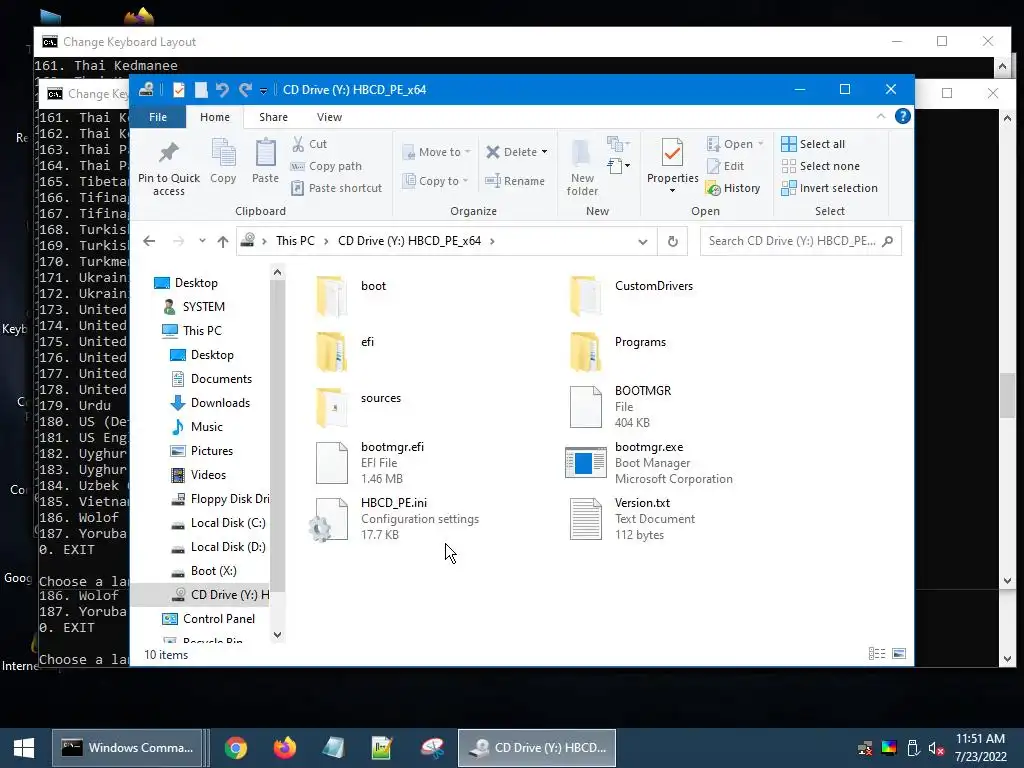Click the Delete button in ribbon
The height and width of the screenshot is (768, 1024).
click(511, 152)
